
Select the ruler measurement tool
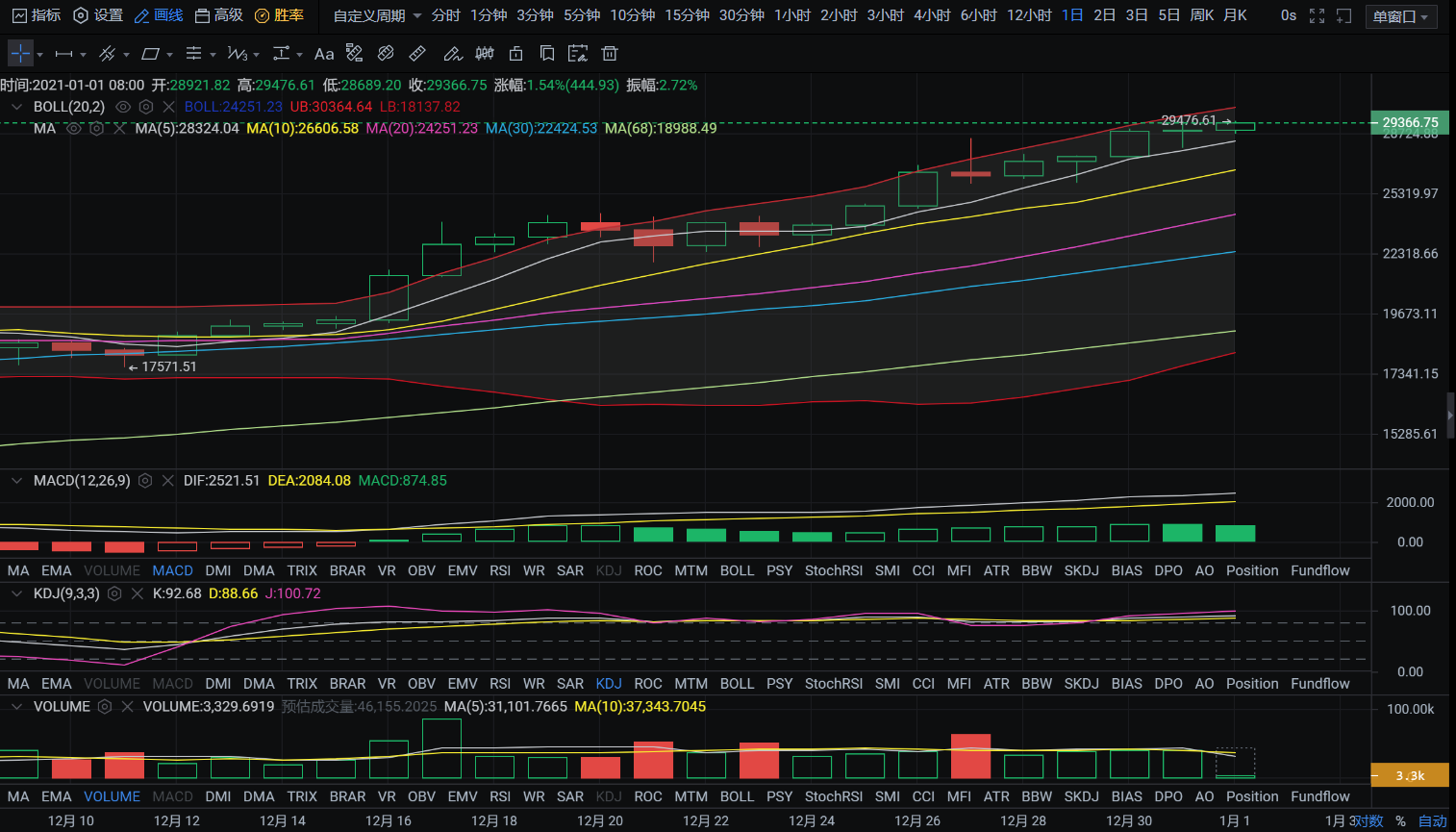click(x=417, y=54)
